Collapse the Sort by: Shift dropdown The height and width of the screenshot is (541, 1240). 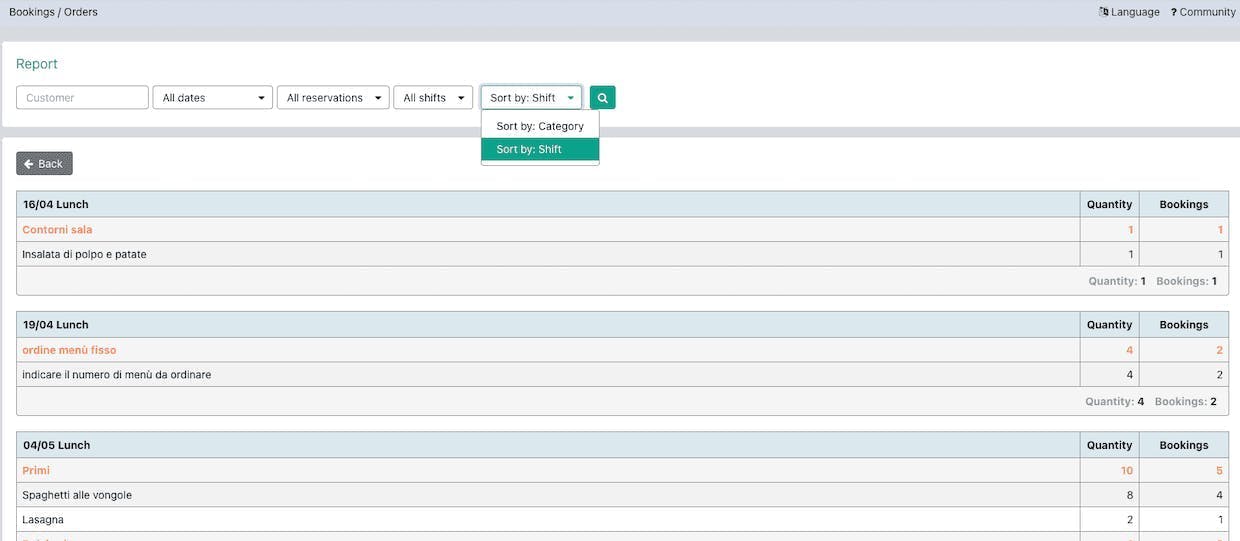531,98
